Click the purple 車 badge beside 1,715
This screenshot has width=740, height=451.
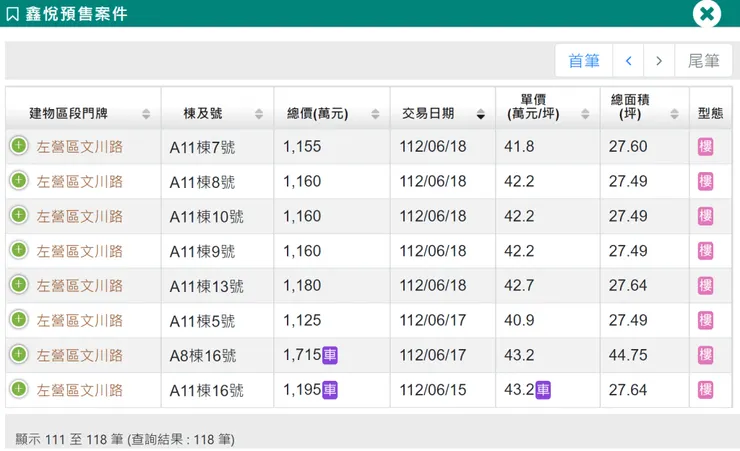(330, 355)
